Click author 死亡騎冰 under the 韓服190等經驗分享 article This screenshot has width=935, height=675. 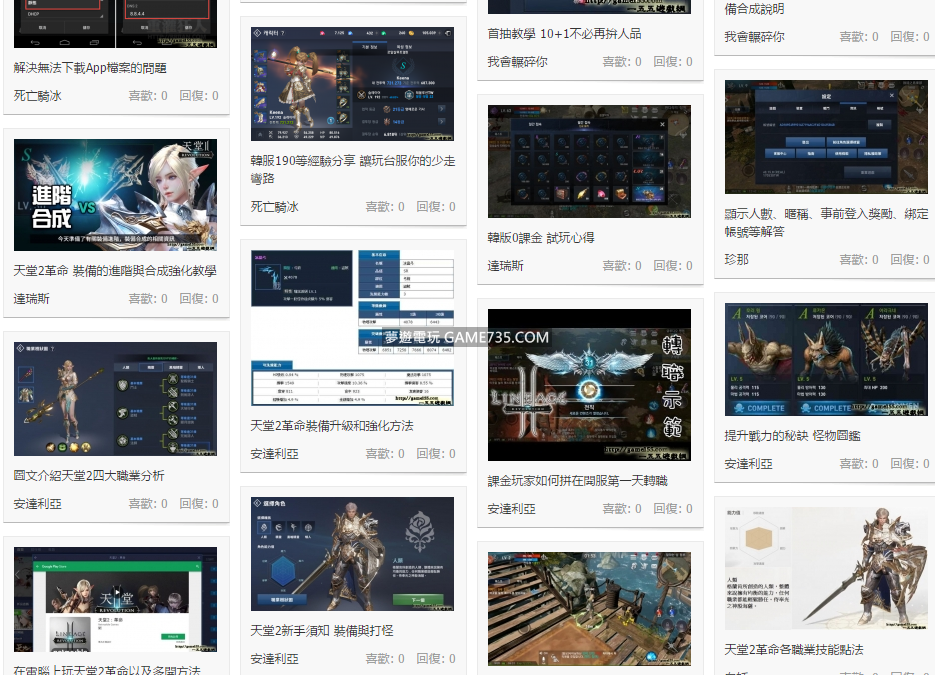click(x=274, y=206)
